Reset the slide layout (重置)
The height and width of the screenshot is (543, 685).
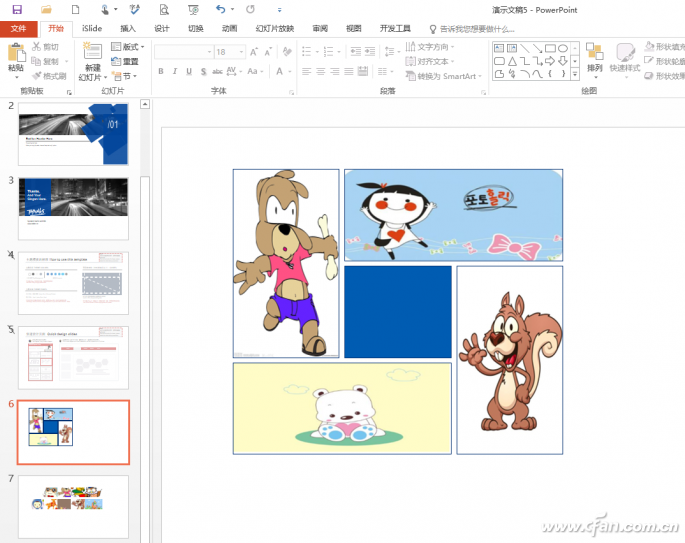[125, 61]
